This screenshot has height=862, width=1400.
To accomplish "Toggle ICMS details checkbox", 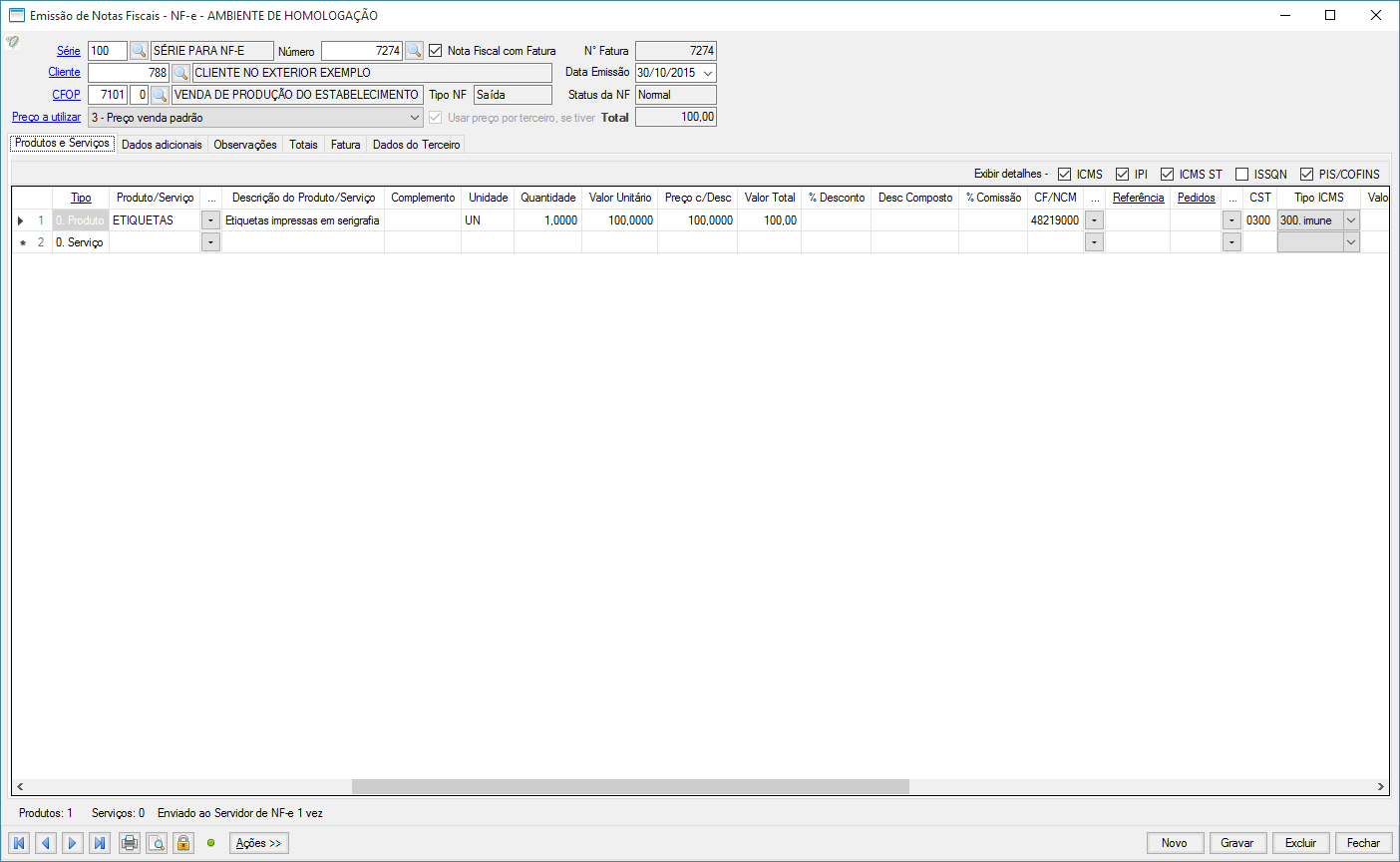I will point(1065,174).
